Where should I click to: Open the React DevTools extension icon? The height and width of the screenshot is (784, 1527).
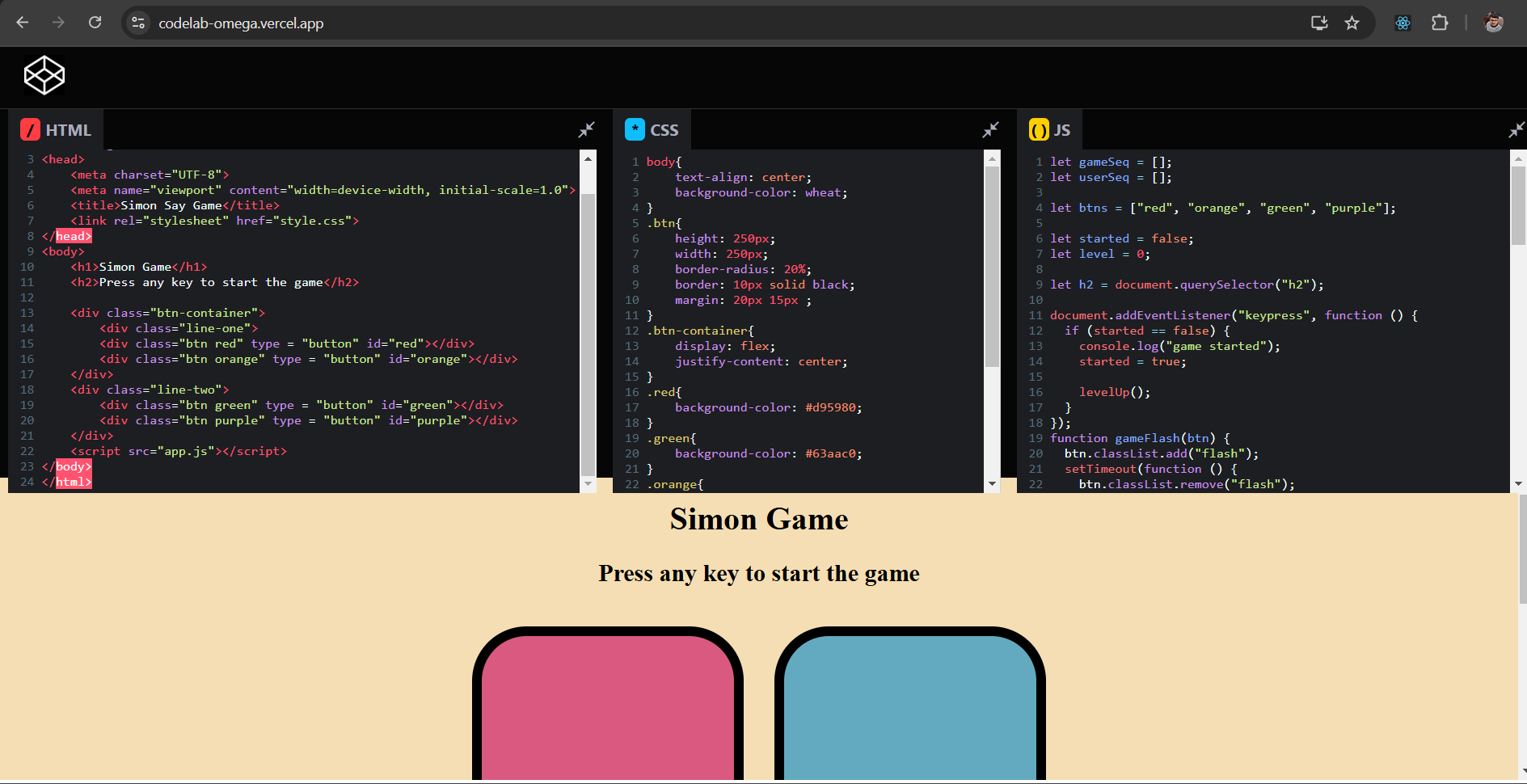[x=1403, y=23]
